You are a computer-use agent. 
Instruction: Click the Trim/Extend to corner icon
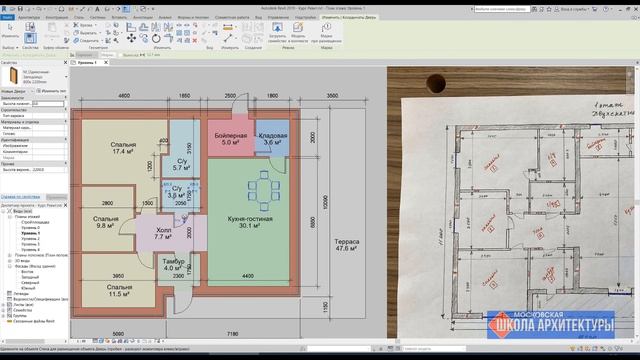[168, 39]
